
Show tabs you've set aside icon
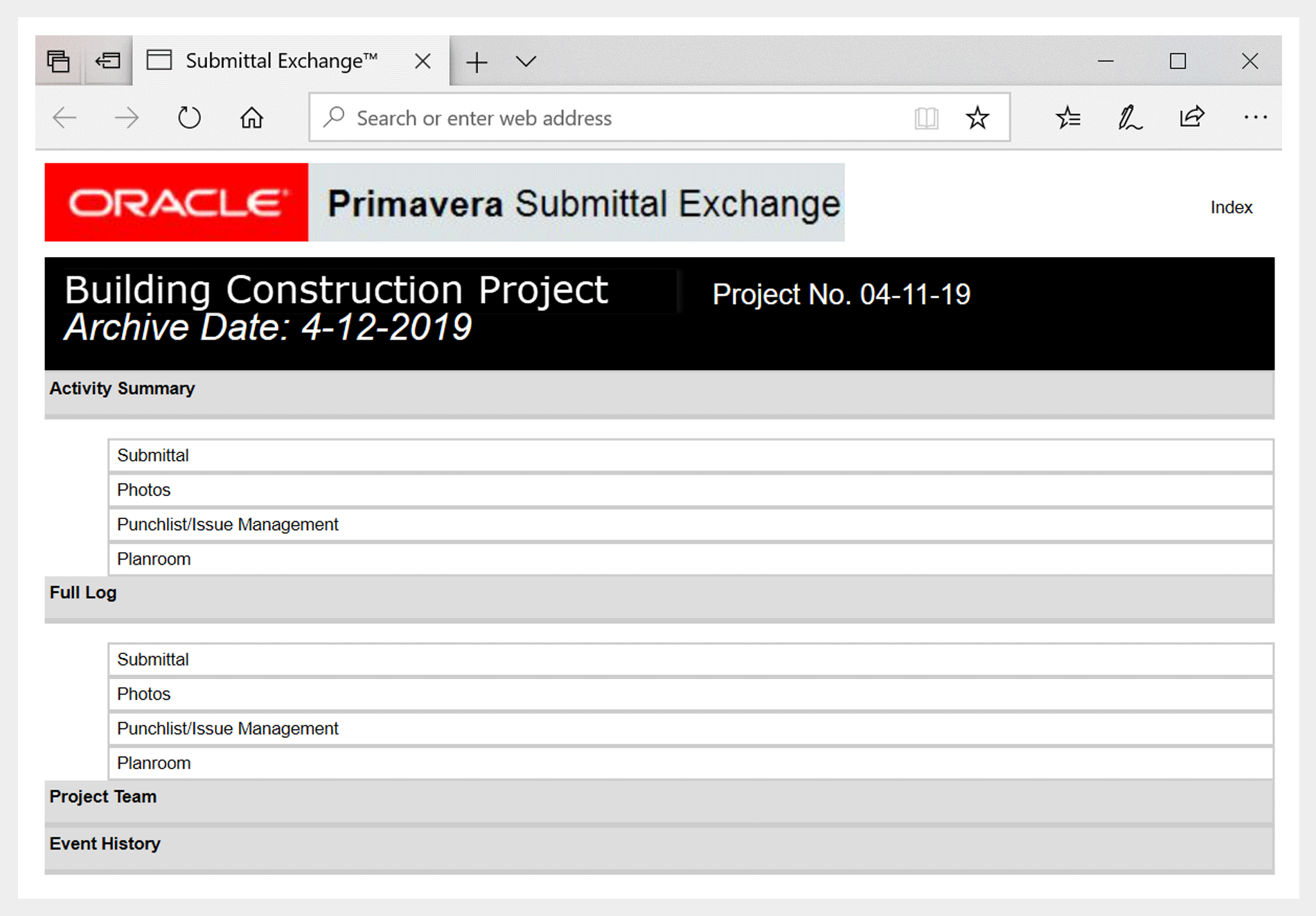click(x=58, y=61)
